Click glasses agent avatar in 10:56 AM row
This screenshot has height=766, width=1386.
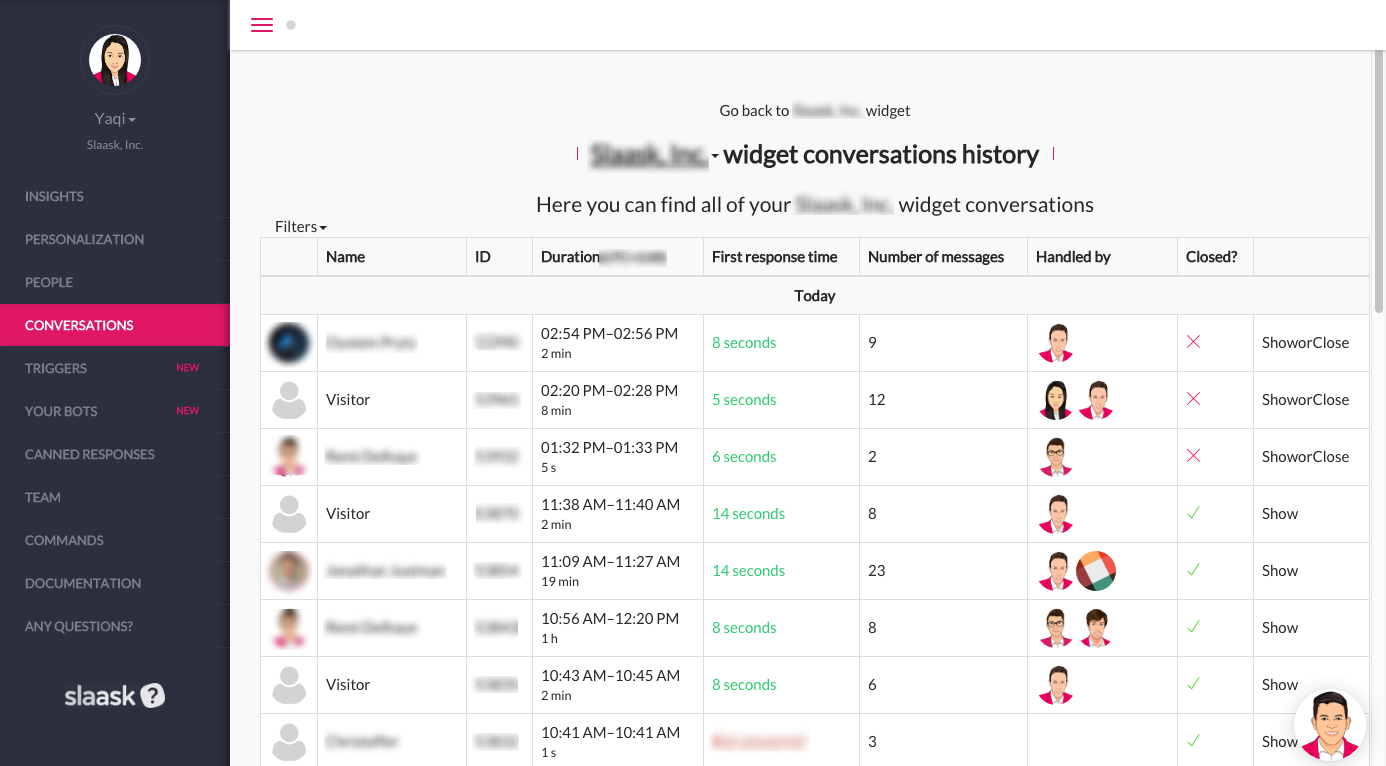click(x=1056, y=628)
